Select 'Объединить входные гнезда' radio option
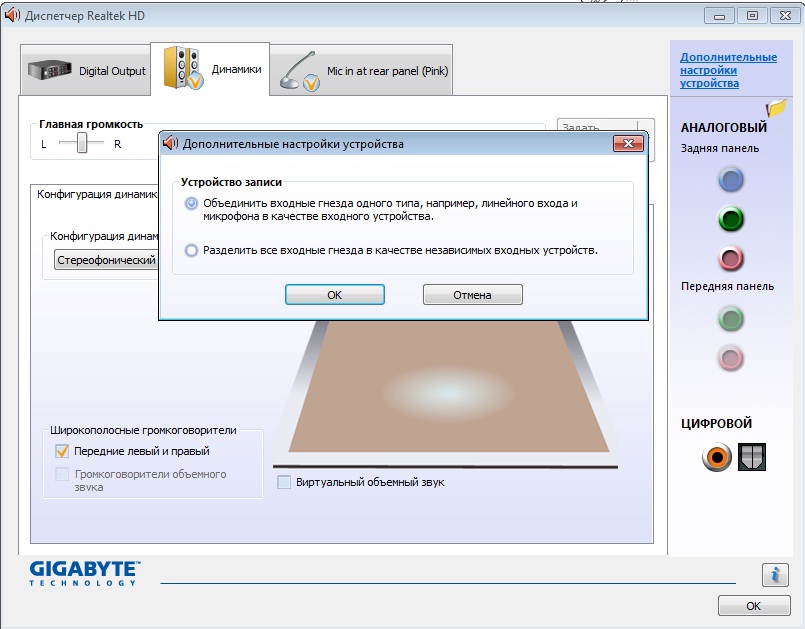The height and width of the screenshot is (629, 805). pos(191,203)
